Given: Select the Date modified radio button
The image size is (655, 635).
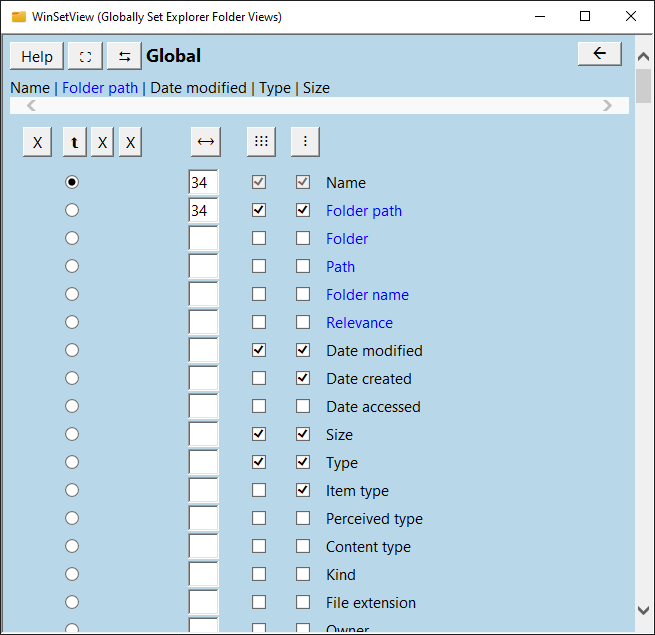Looking at the screenshot, I should pos(72,350).
